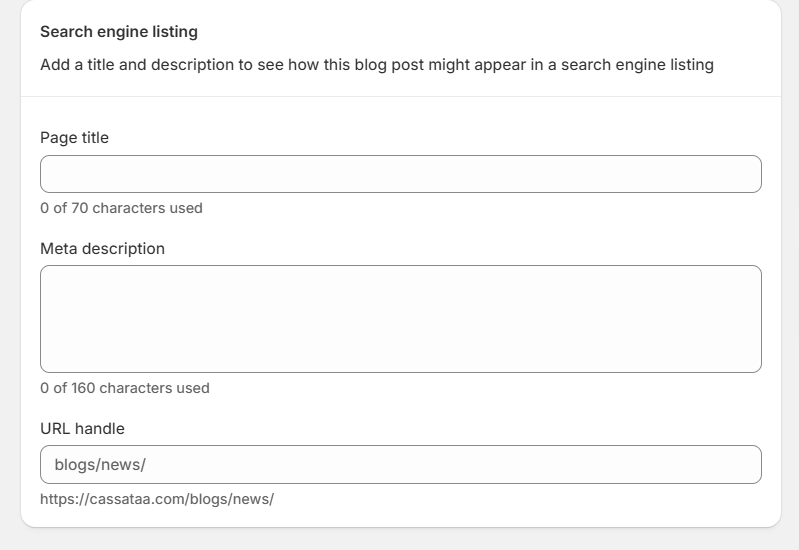Click the "0 of 70 characters used" counter
Screen dimensions: 799x550
tap(121, 208)
